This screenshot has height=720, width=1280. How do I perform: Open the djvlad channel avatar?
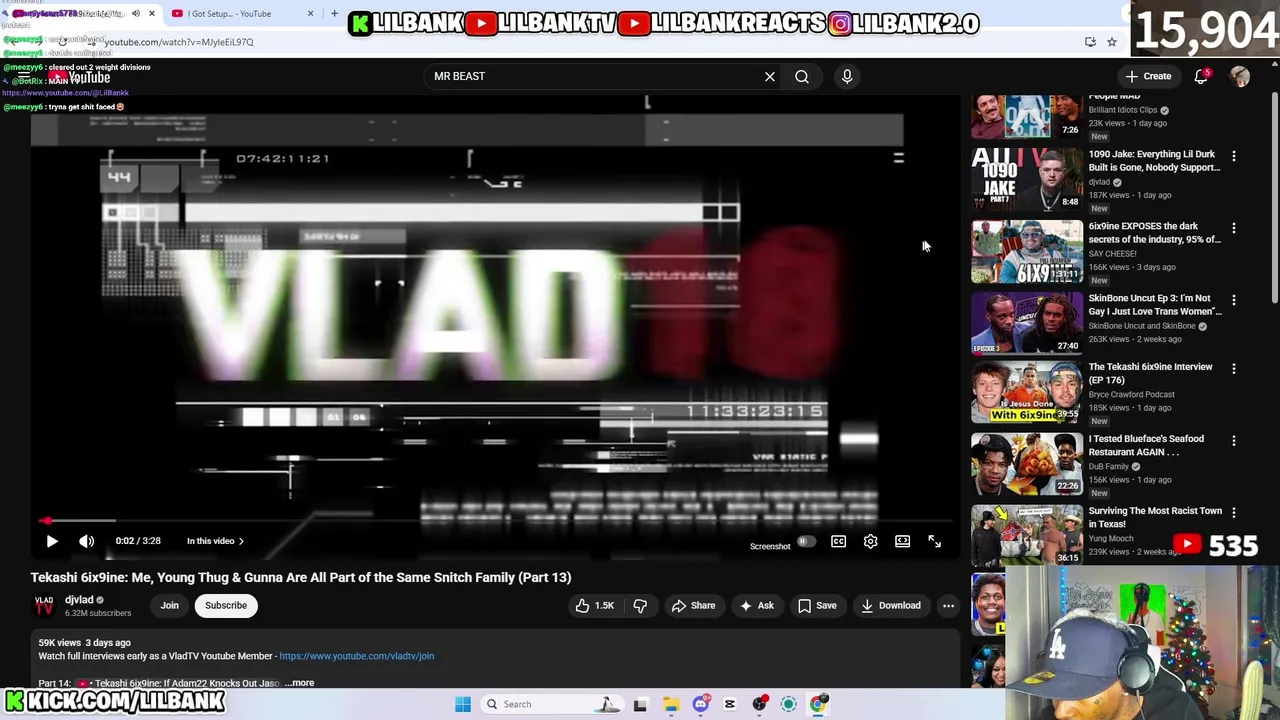tap(44, 605)
